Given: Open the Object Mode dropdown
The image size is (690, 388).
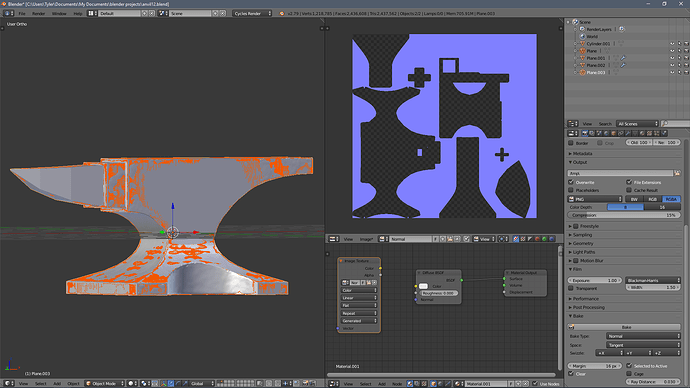Looking at the screenshot, I should pos(105,384).
